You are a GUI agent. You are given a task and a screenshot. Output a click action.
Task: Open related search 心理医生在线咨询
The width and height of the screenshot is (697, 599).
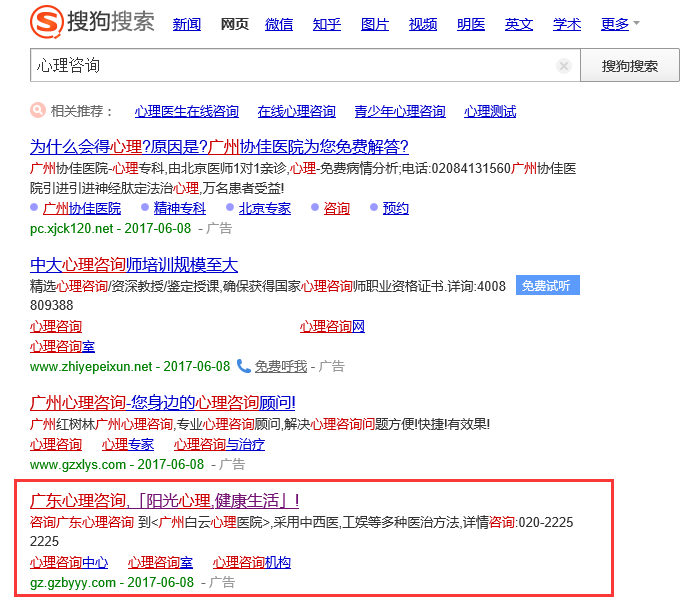click(x=187, y=111)
